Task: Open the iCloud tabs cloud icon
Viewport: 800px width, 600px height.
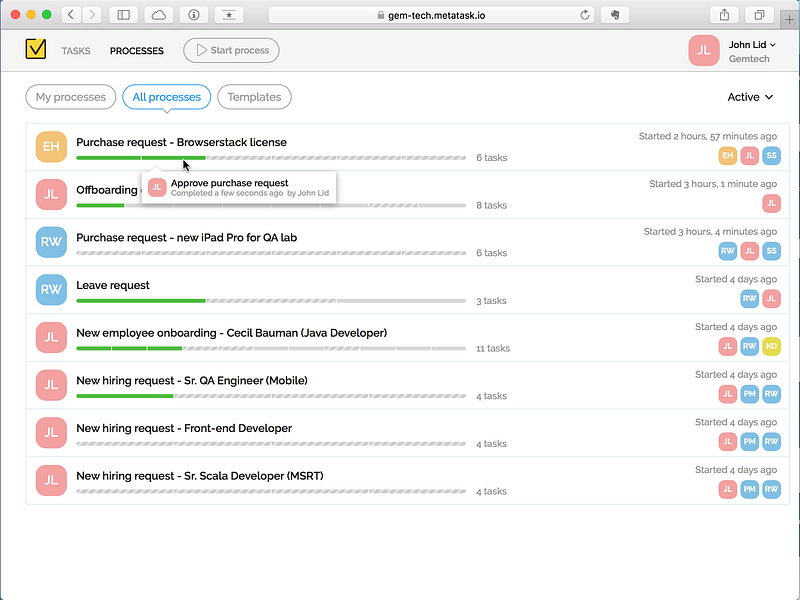Action: point(159,15)
